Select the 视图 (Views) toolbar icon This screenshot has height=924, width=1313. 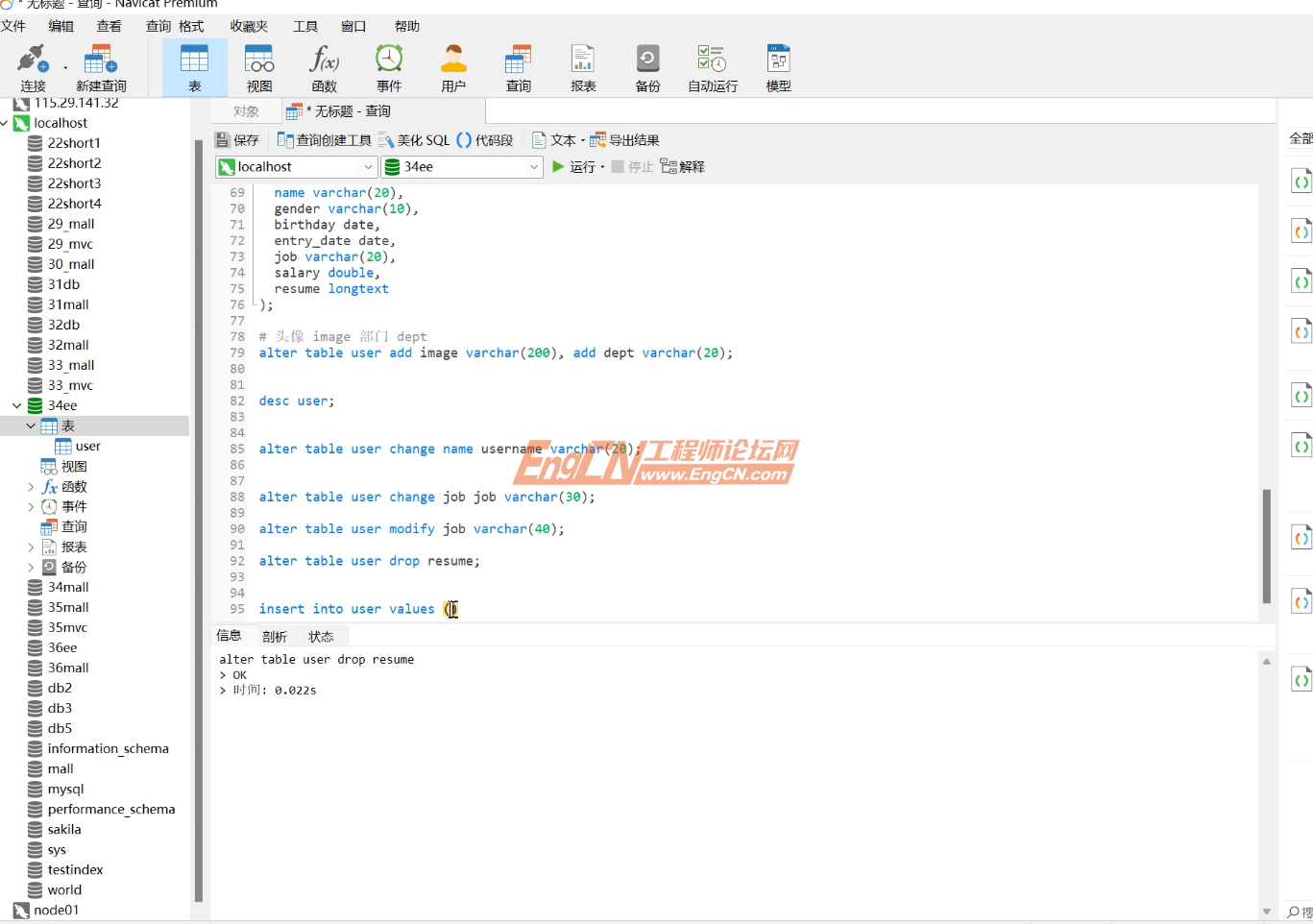click(259, 65)
